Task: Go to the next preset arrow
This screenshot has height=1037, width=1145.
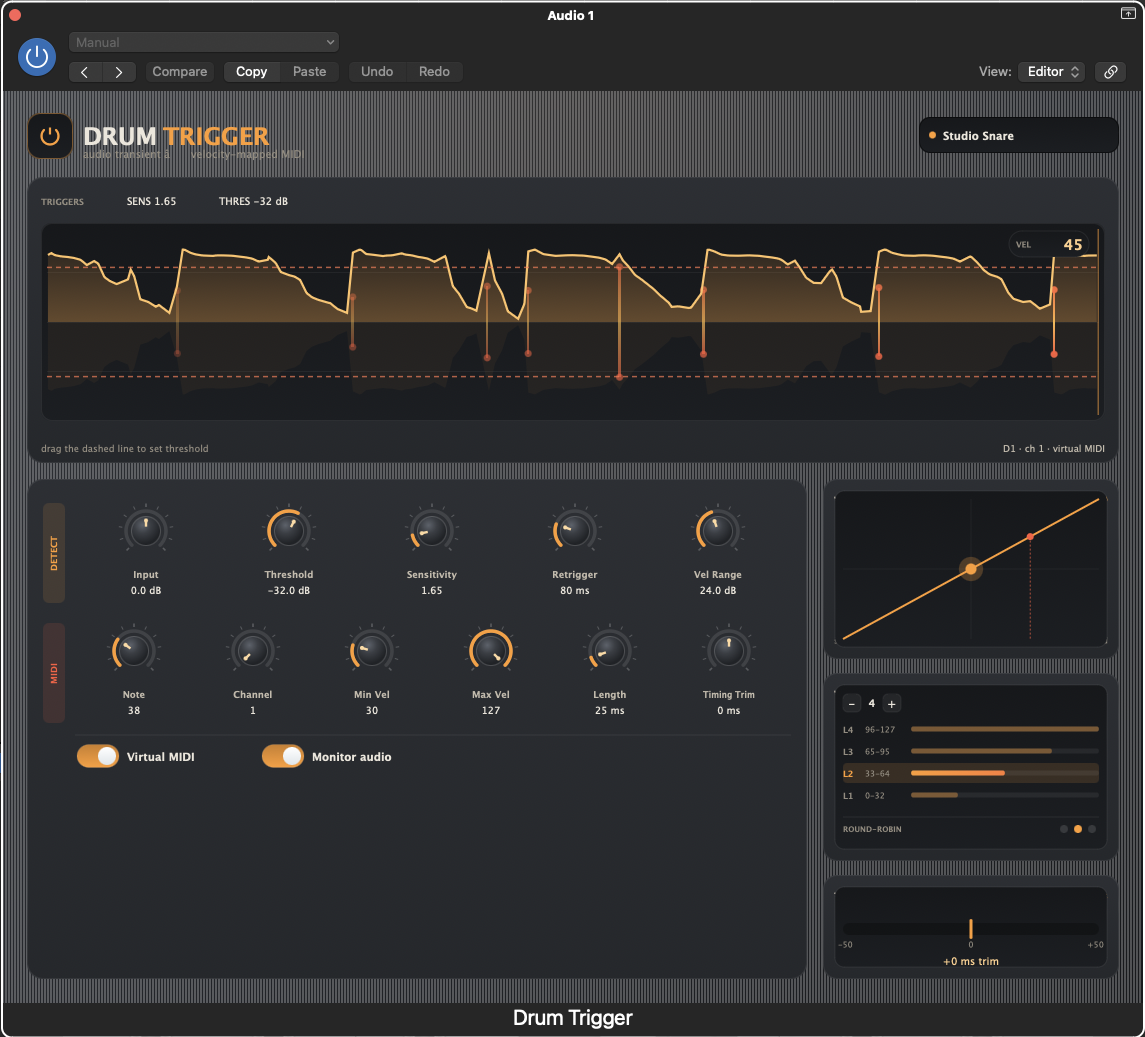Action: pyautogui.click(x=119, y=72)
